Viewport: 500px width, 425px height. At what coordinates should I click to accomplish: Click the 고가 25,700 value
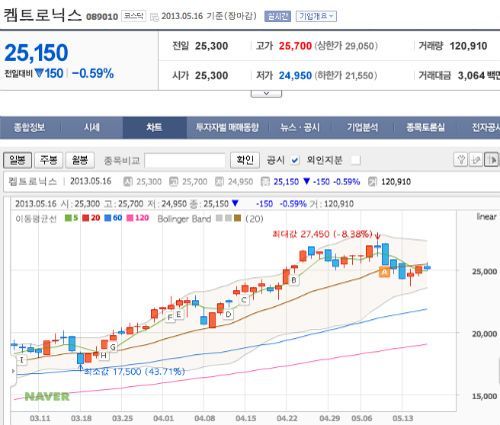pyautogui.click(x=295, y=46)
